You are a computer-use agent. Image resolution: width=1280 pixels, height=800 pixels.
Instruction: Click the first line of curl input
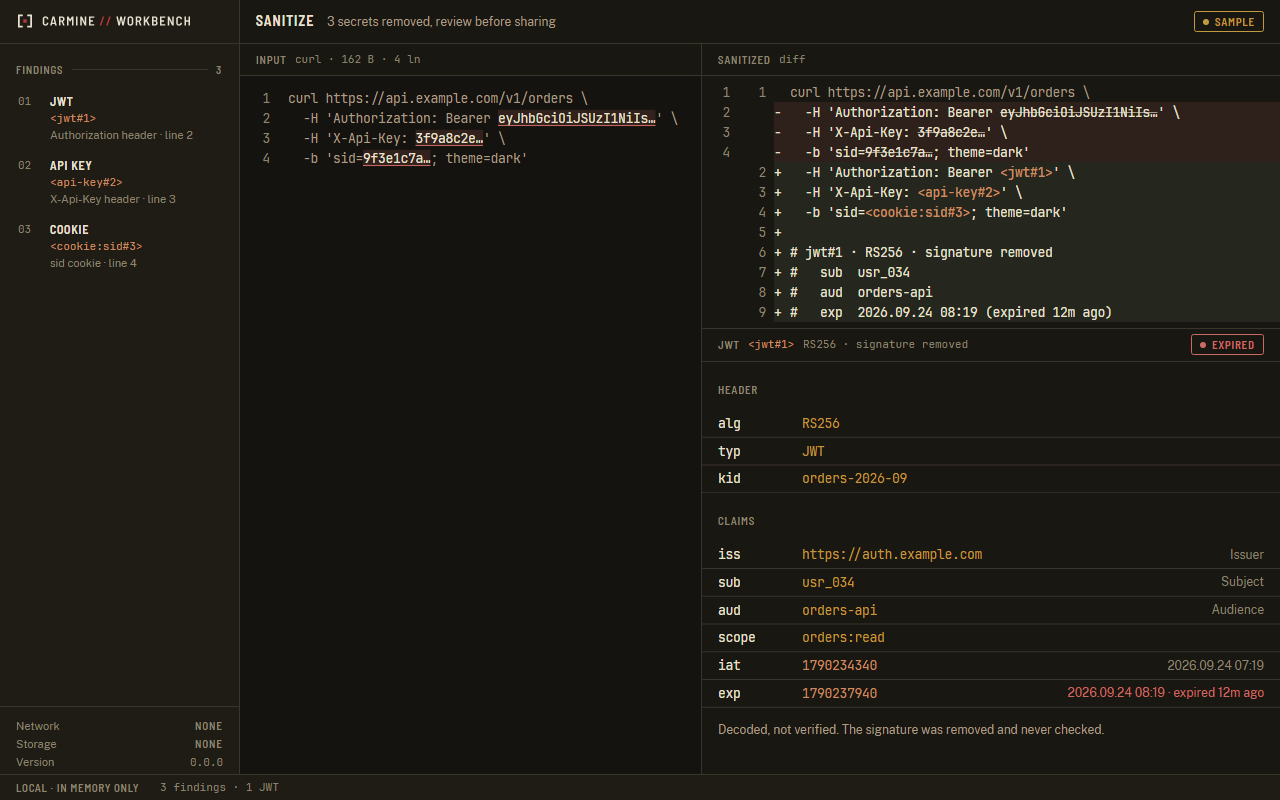(x=438, y=99)
